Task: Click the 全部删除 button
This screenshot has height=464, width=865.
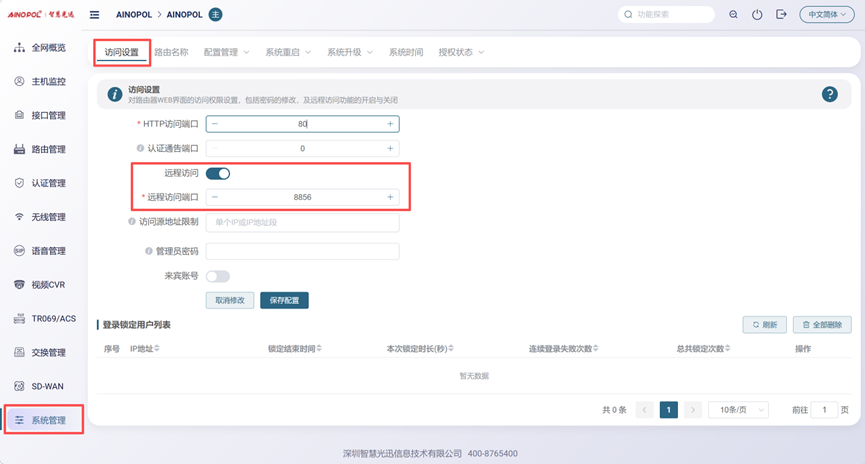Action: pyautogui.click(x=822, y=325)
